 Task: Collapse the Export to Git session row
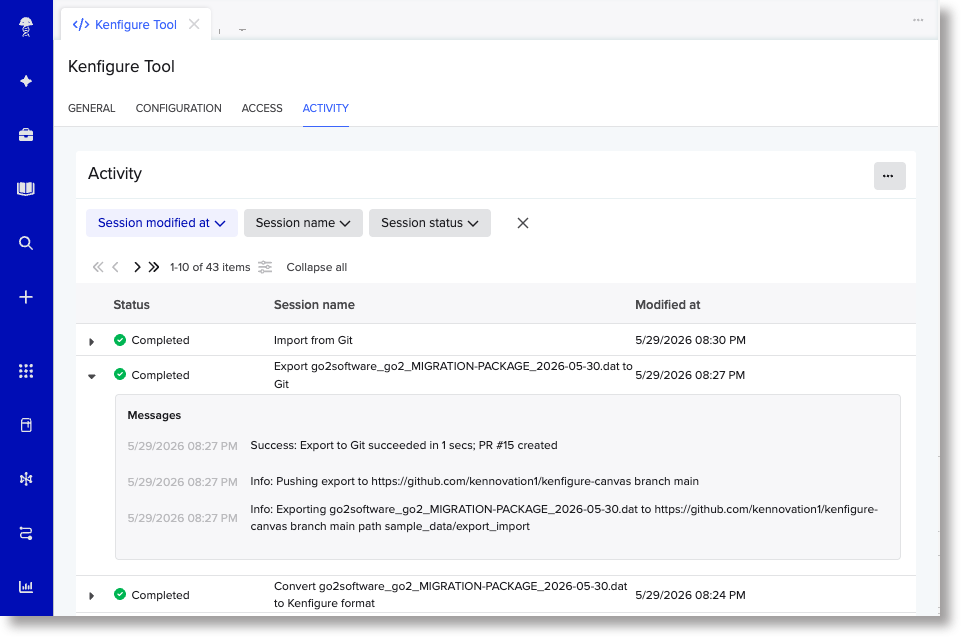coord(91,376)
